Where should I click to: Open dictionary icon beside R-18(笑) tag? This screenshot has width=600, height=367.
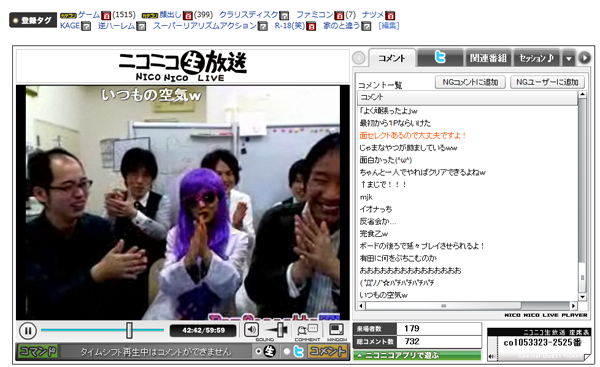[x=311, y=26]
